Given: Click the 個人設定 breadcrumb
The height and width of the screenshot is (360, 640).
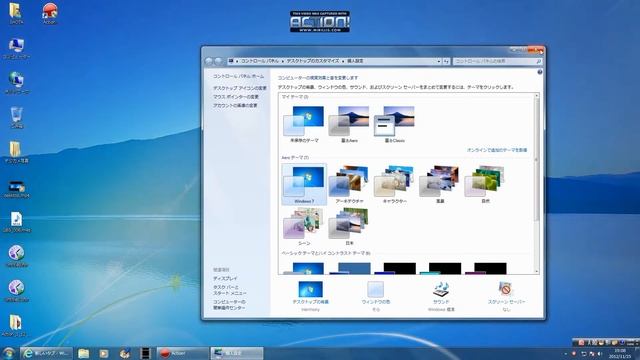Looking at the screenshot, I should [x=355, y=61].
